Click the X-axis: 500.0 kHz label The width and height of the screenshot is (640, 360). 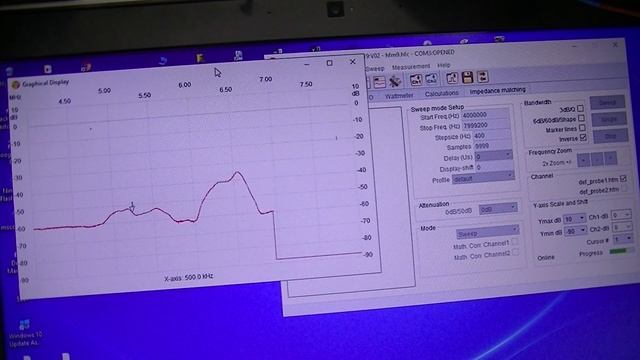coord(189,278)
